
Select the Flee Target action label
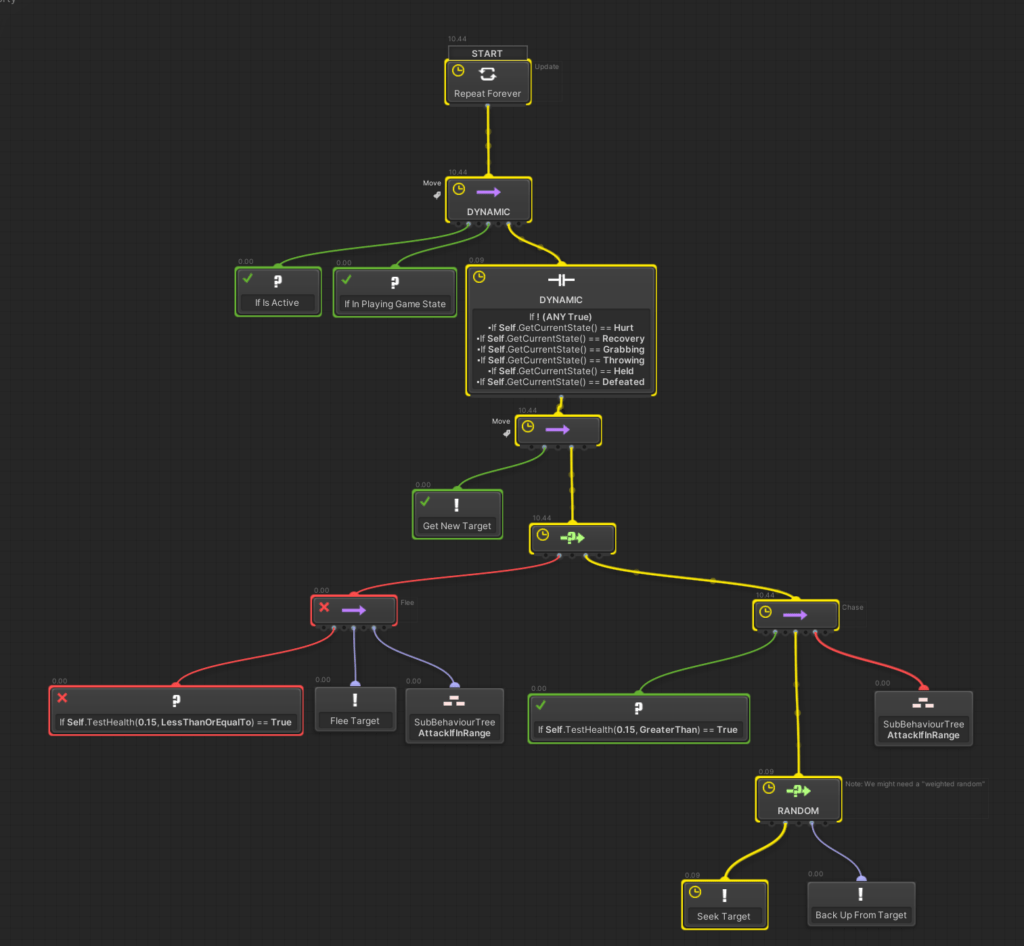(355, 721)
